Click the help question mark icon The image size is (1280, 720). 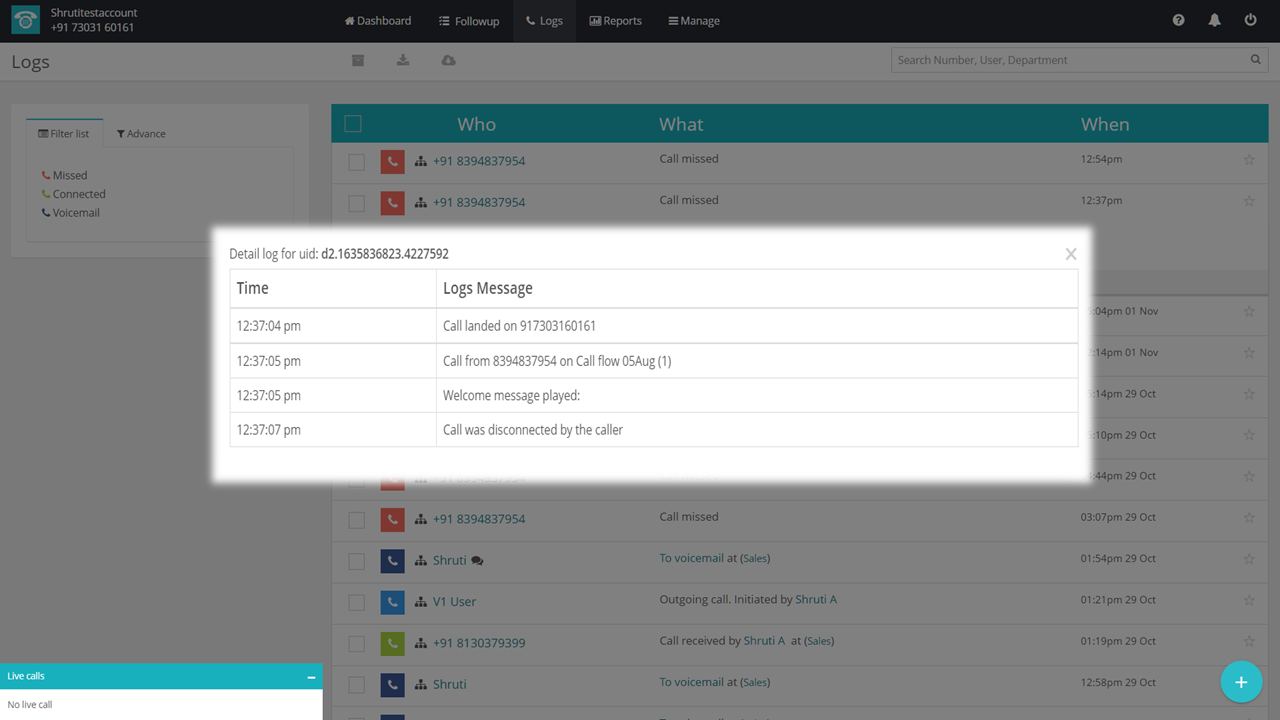point(1178,20)
